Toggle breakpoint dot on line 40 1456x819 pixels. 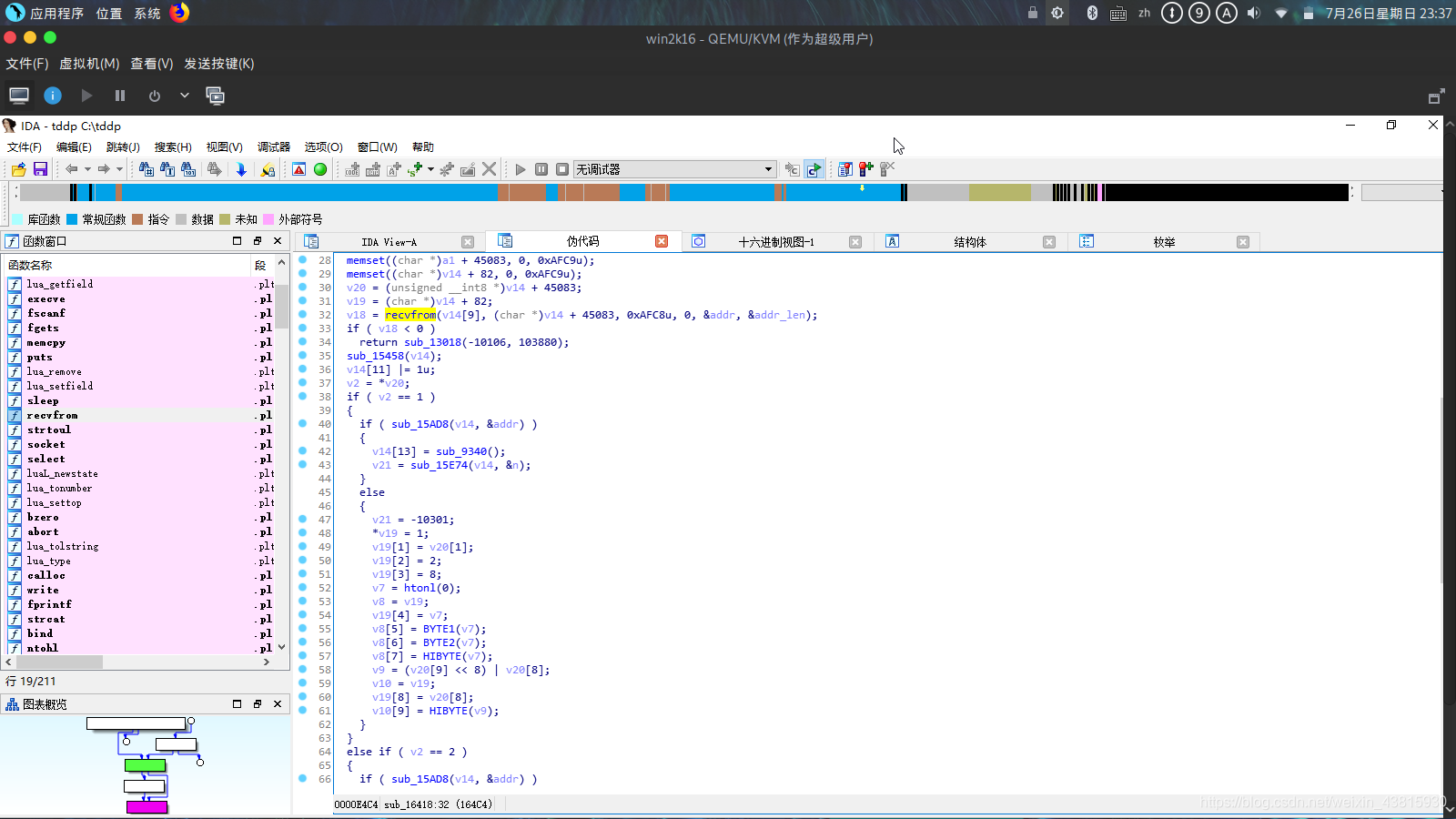tap(303, 424)
